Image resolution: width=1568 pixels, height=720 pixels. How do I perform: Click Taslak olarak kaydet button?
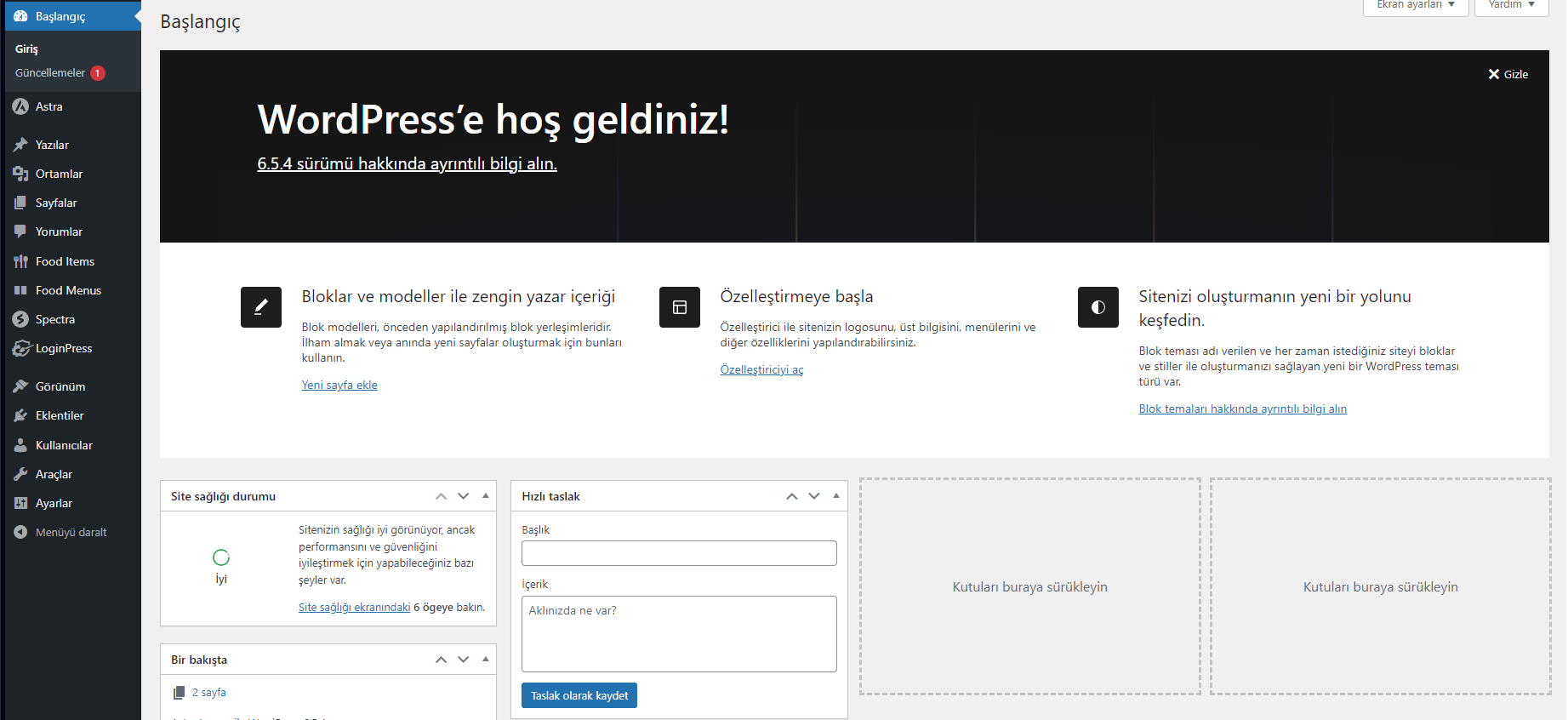[x=579, y=695]
